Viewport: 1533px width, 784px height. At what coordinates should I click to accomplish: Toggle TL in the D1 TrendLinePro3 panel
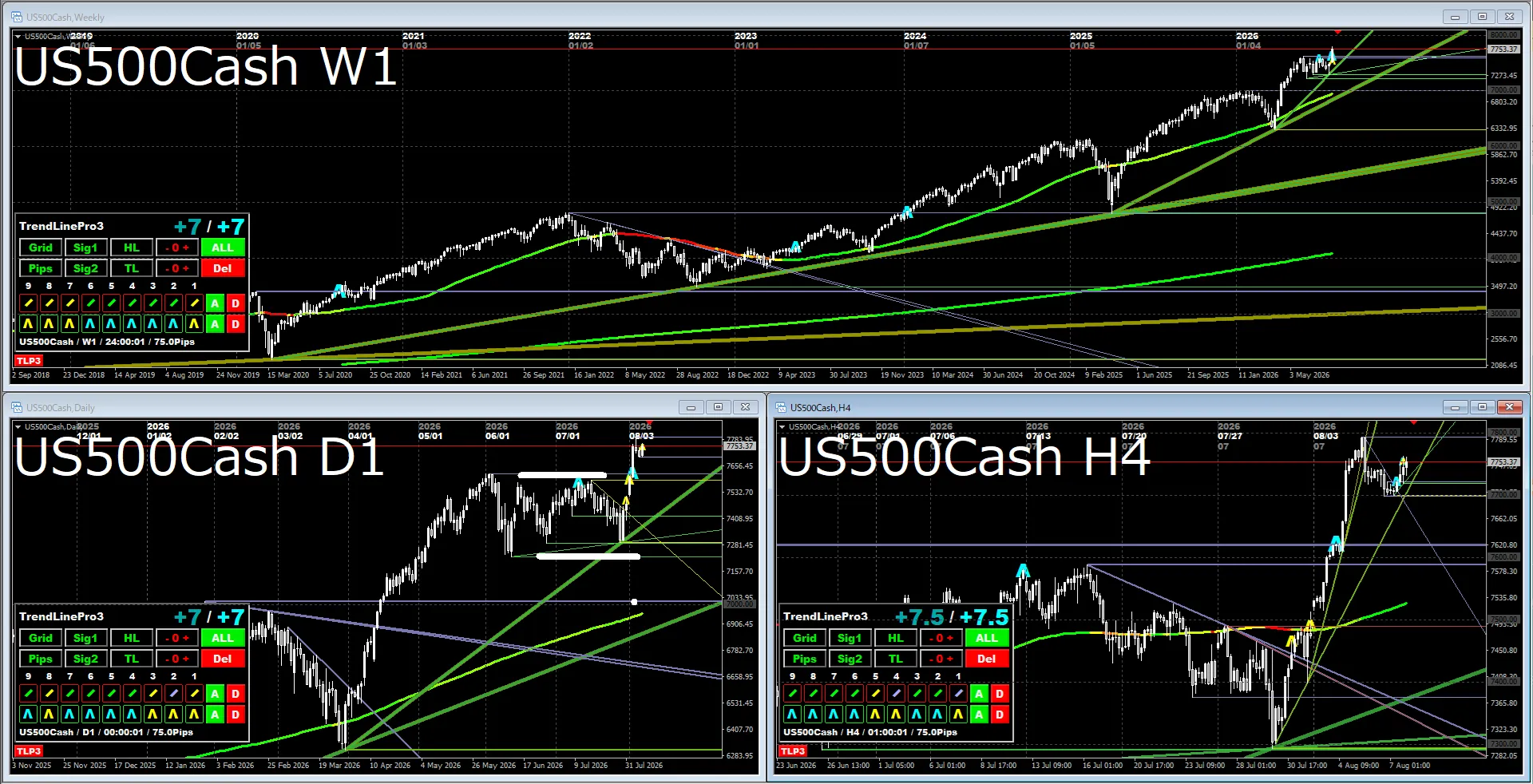click(x=132, y=659)
